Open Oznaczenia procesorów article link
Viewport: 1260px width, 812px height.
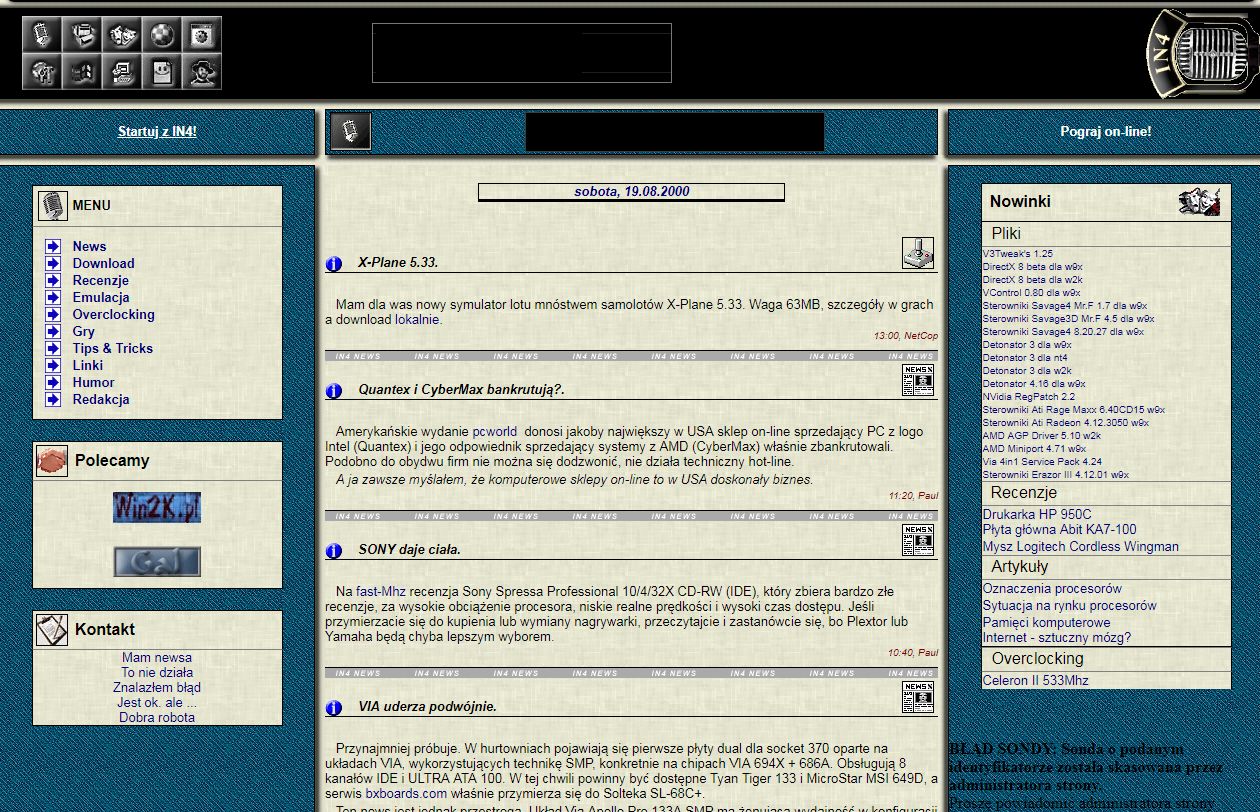1052,590
